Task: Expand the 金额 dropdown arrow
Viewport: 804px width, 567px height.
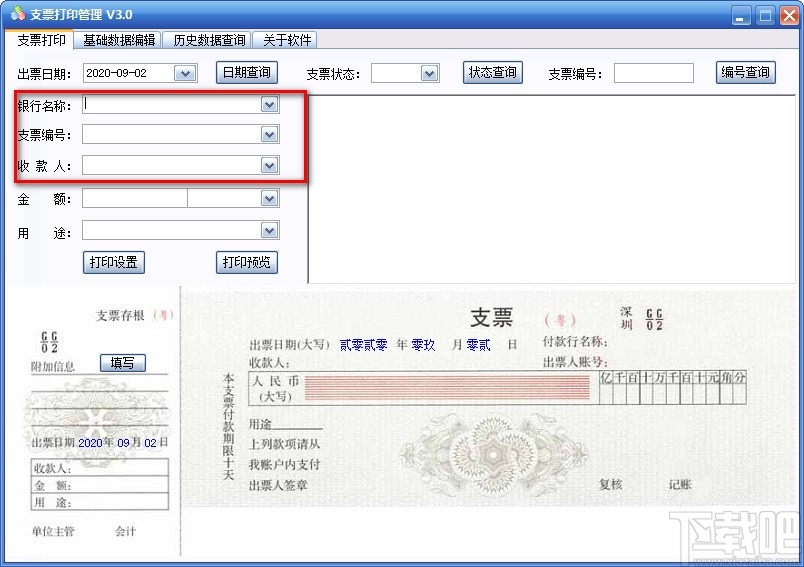Action: 269,198
